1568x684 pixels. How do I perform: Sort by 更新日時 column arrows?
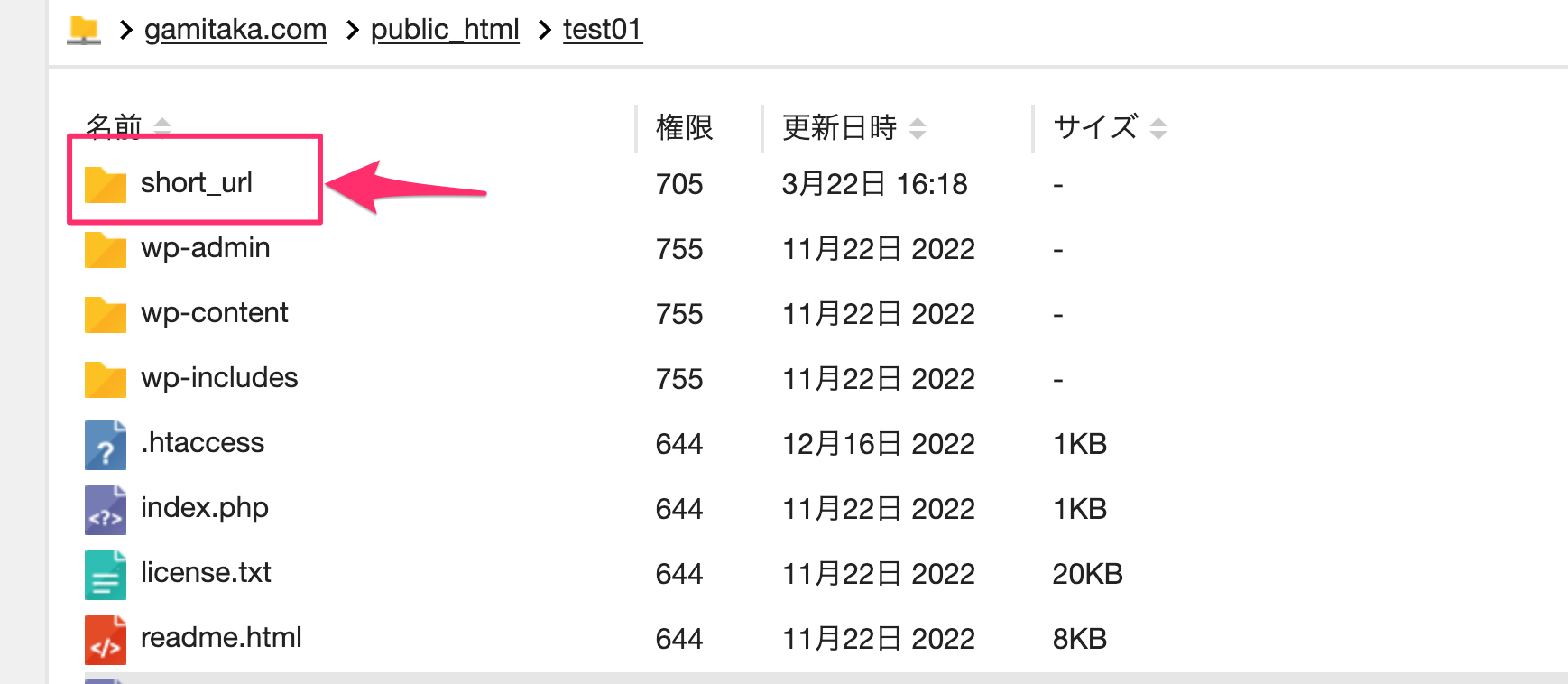pyautogui.click(x=918, y=128)
